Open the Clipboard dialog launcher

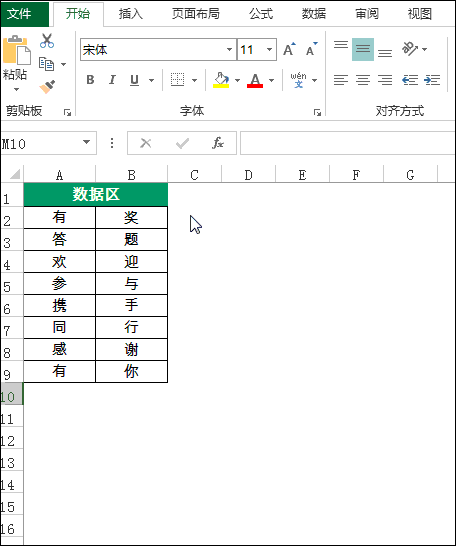click(67, 112)
